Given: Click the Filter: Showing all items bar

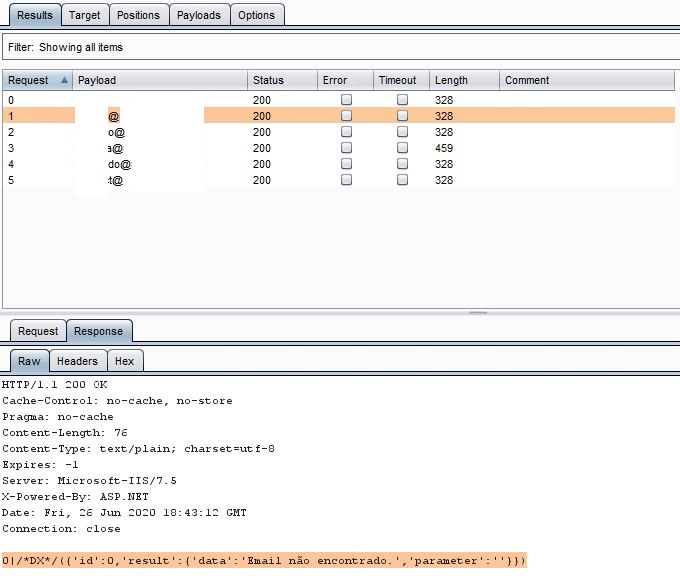Looking at the screenshot, I should (x=341, y=47).
